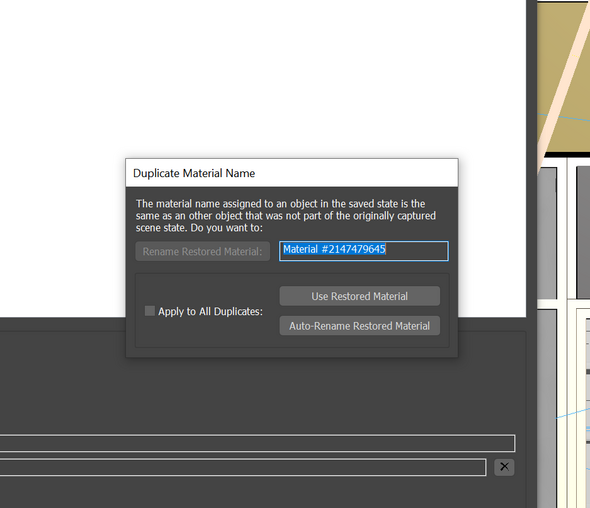Click the Use Restored Material button
The image size is (590, 508).
pos(359,296)
